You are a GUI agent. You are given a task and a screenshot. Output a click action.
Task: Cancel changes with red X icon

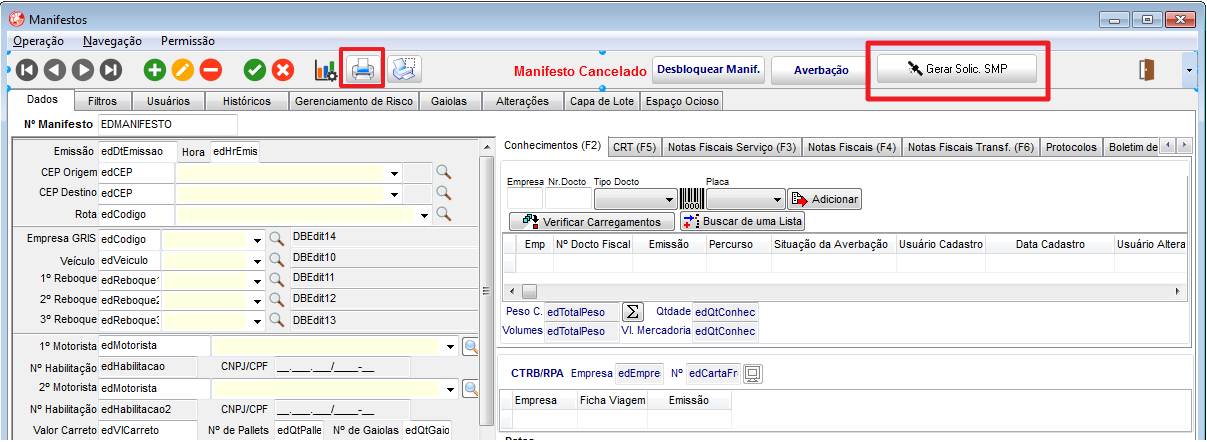coord(283,70)
